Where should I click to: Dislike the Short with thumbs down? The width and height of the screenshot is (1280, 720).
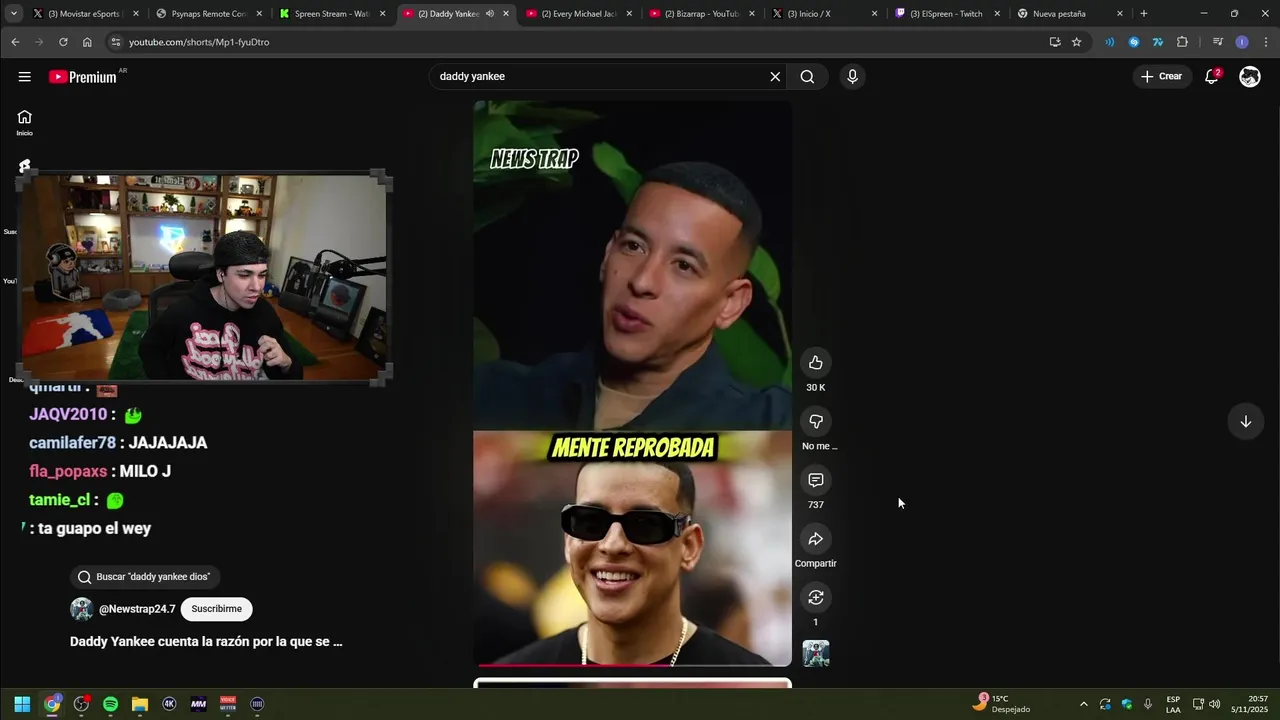click(816, 422)
